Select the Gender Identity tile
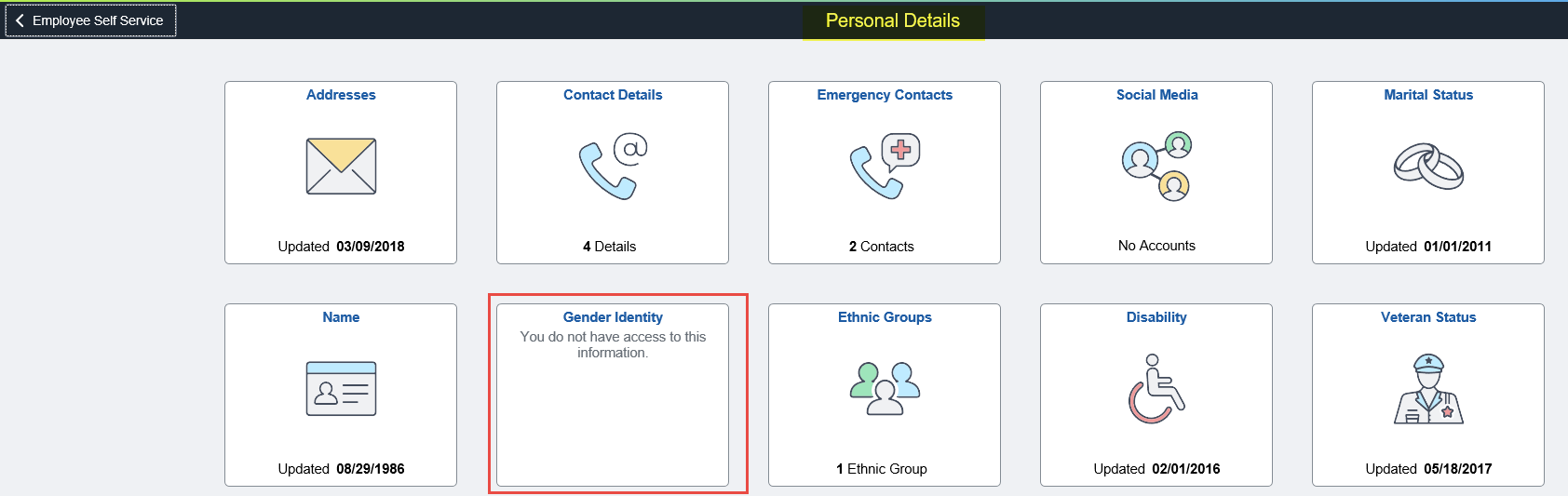 click(613, 395)
